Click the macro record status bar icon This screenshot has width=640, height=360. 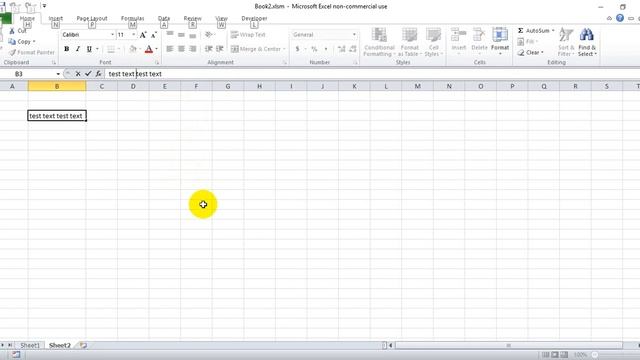(x=16, y=355)
